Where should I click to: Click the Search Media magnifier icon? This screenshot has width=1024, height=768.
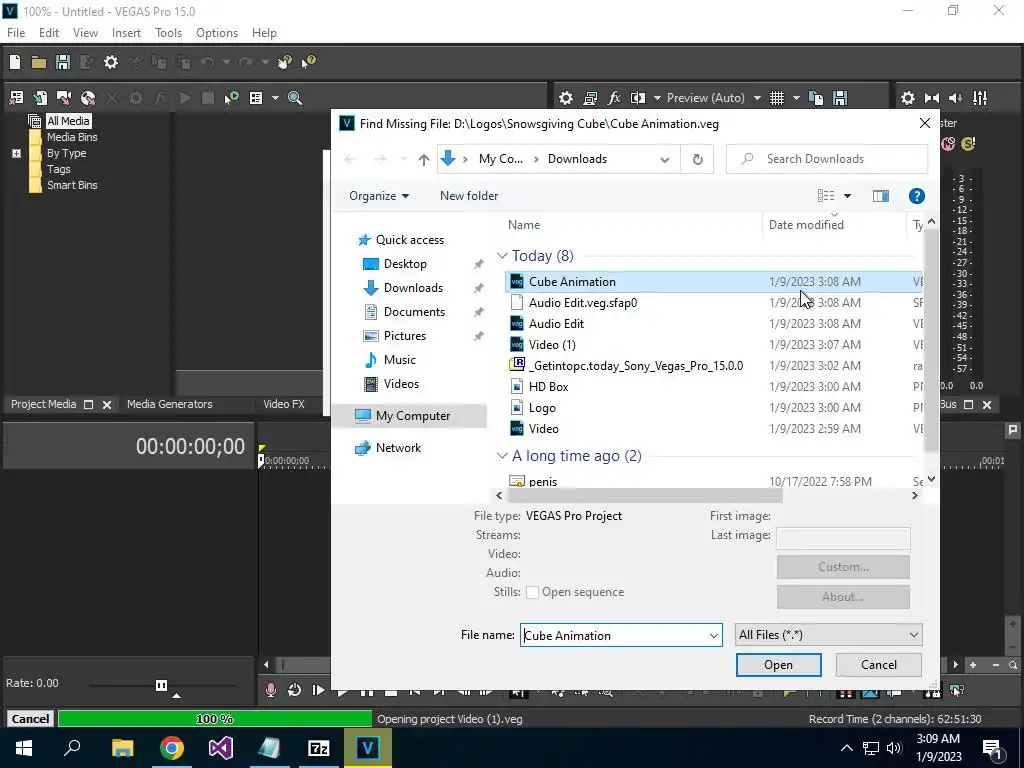click(295, 98)
